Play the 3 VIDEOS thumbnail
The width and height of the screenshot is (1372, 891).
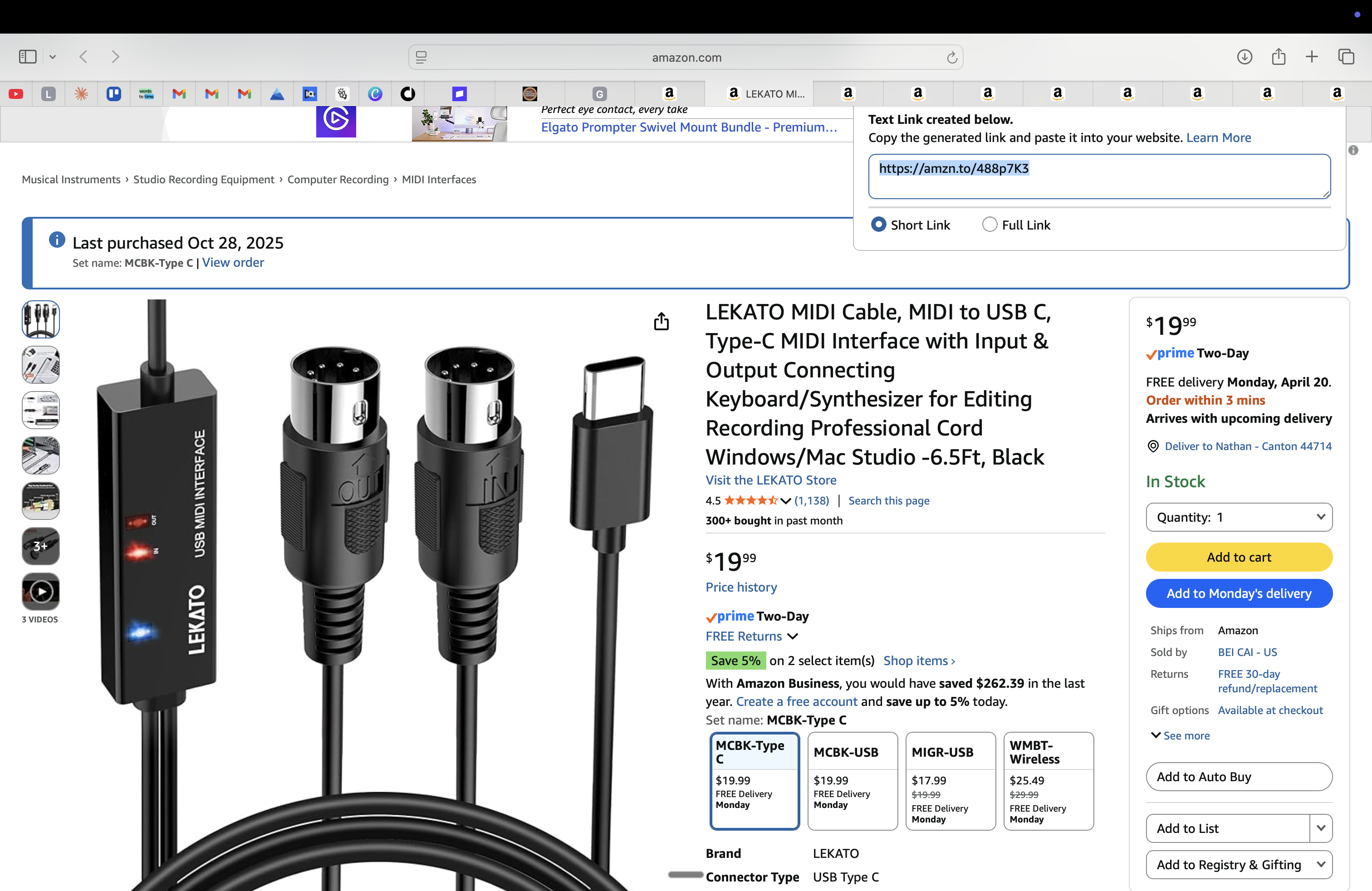40,591
